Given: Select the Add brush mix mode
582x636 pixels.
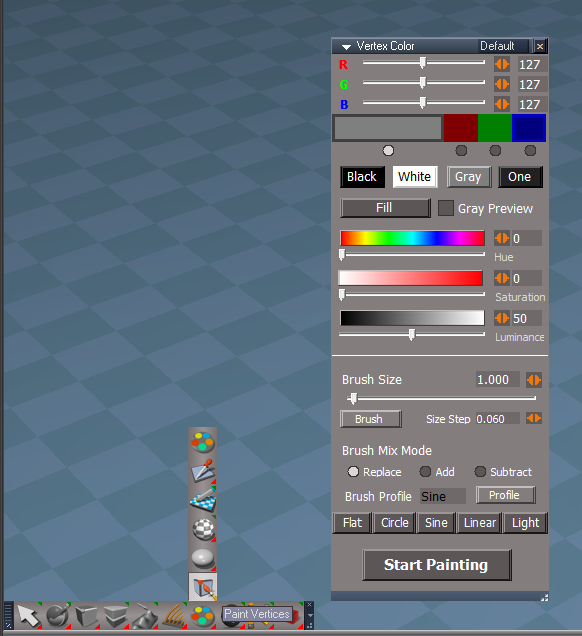Looking at the screenshot, I should (425, 472).
